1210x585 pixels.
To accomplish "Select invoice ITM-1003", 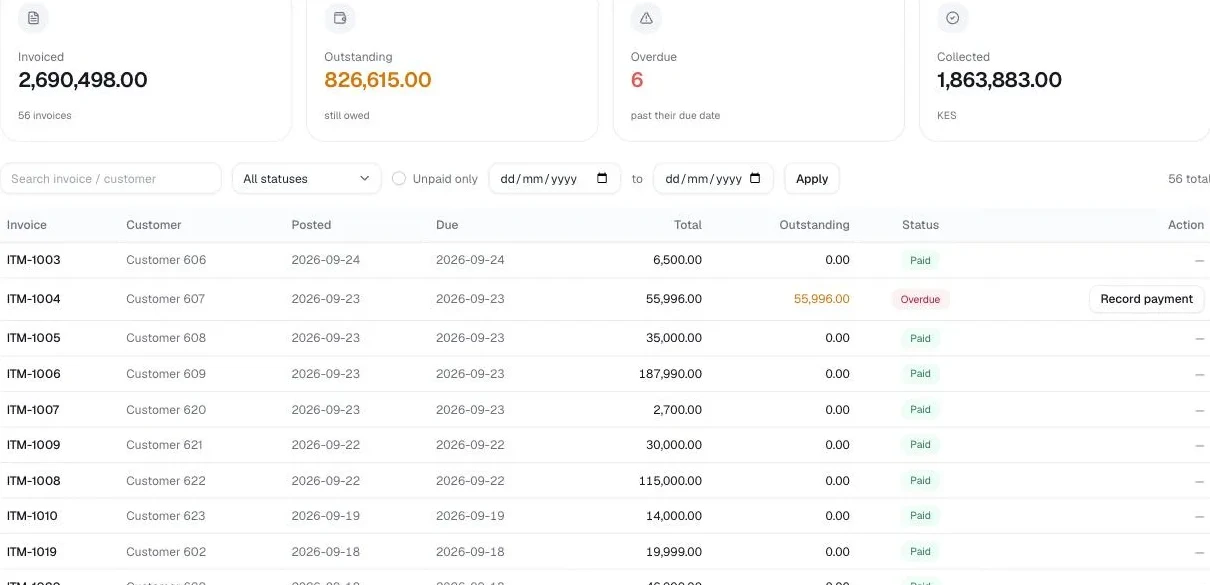I will click(x=34, y=260).
